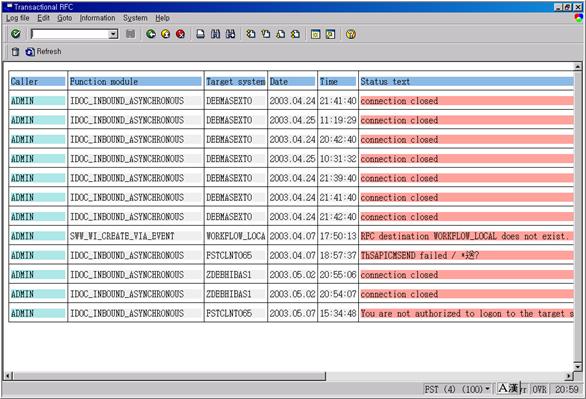Click the Print icon in toolbar
Viewport: 586px width, 399px height.
point(201,34)
